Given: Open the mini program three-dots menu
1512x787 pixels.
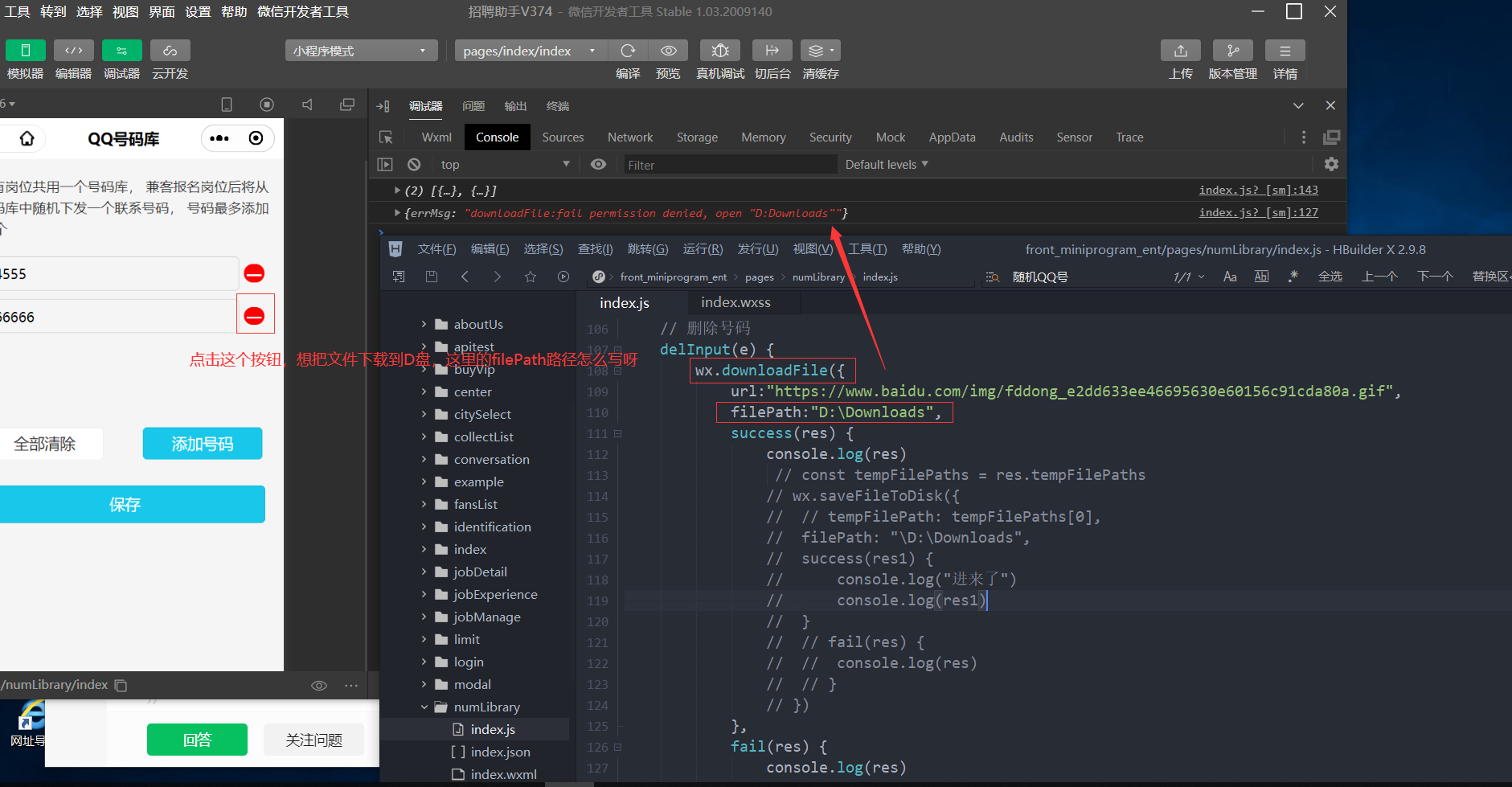Looking at the screenshot, I should [x=219, y=138].
